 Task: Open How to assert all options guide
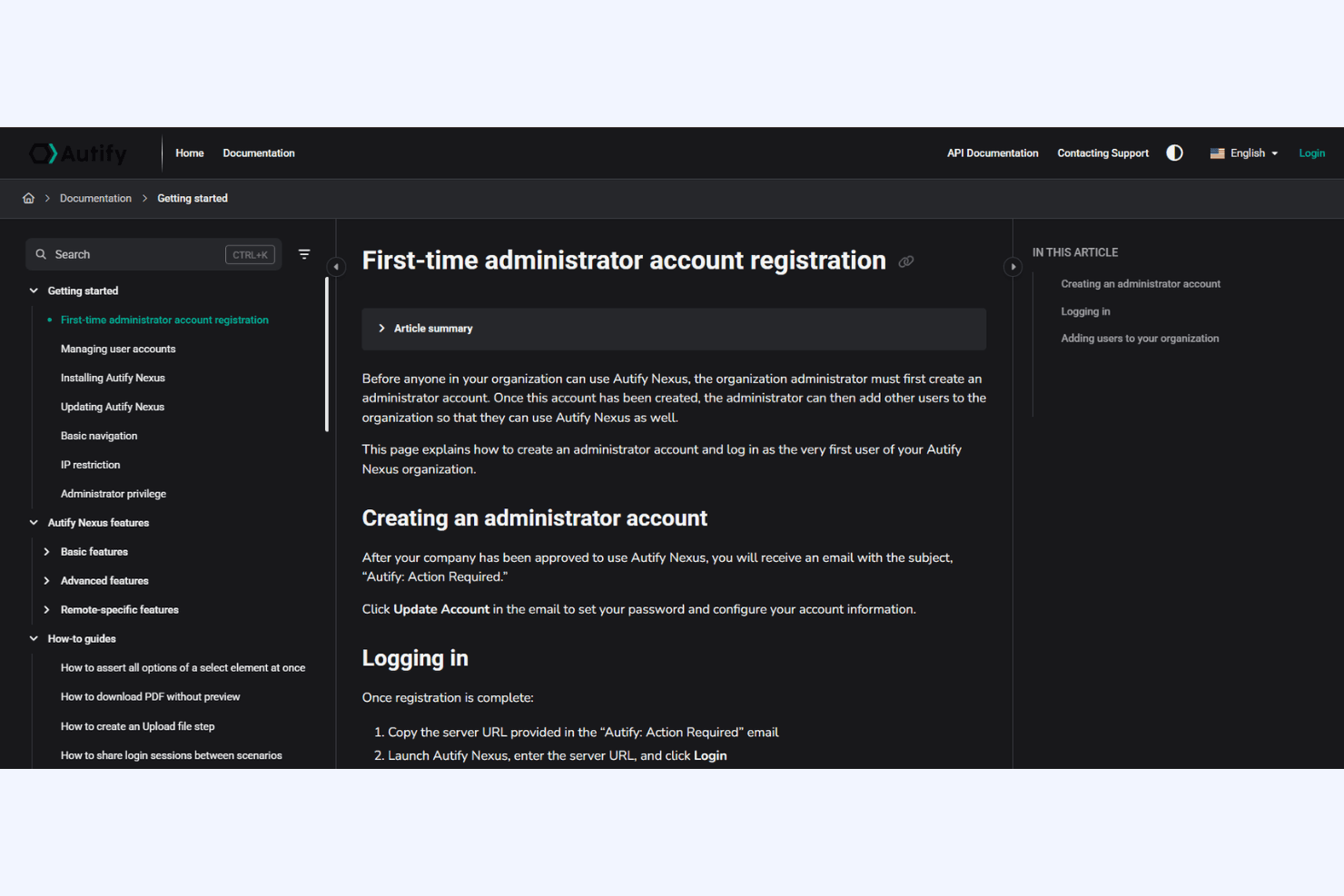(183, 668)
